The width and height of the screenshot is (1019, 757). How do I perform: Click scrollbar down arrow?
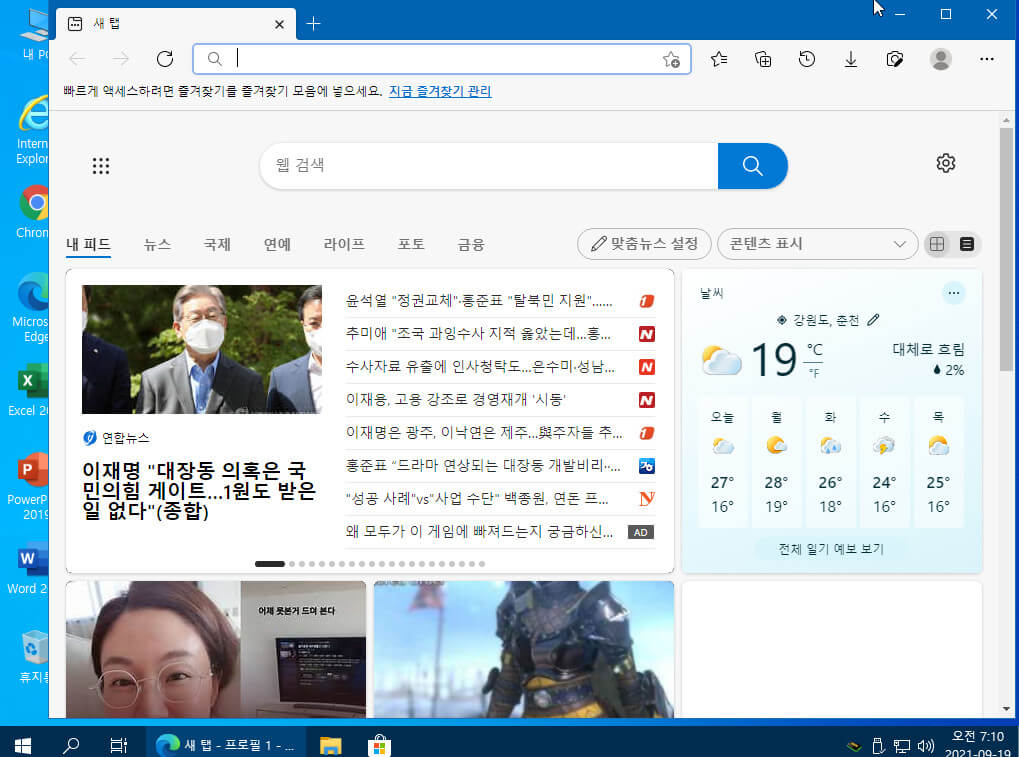pos(1006,710)
